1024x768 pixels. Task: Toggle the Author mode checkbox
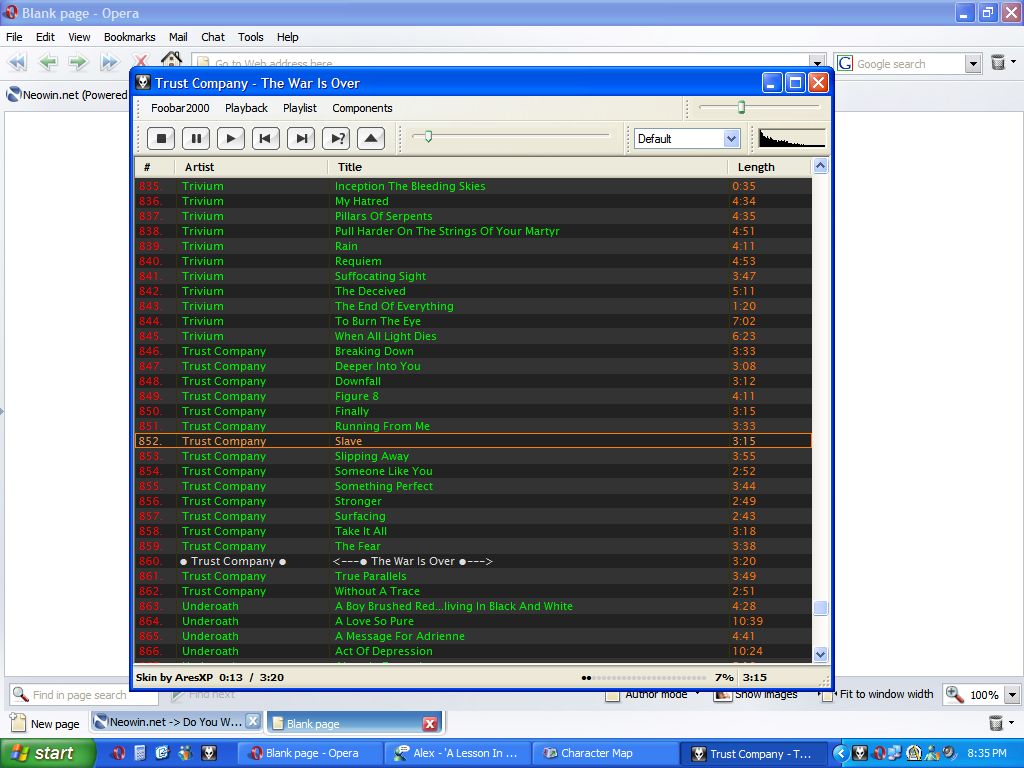(612, 696)
